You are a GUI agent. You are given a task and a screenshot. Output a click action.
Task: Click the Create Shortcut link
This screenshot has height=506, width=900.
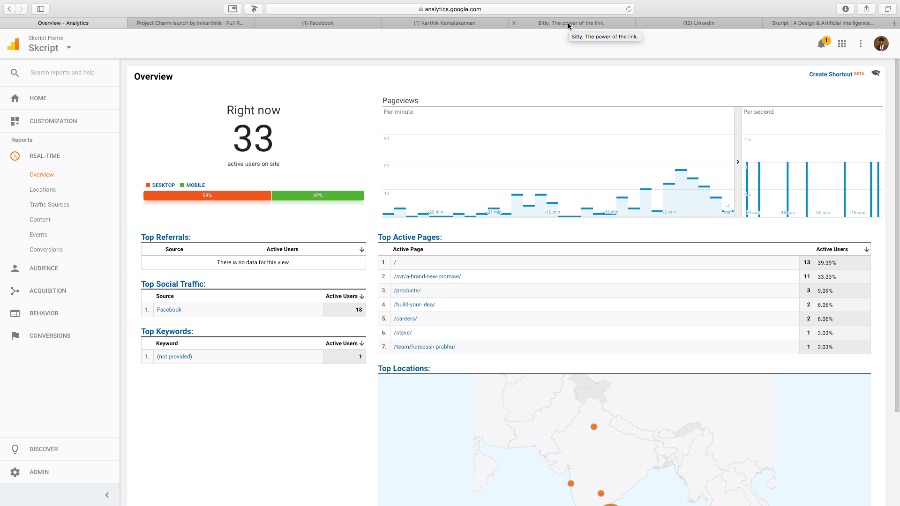click(x=830, y=74)
